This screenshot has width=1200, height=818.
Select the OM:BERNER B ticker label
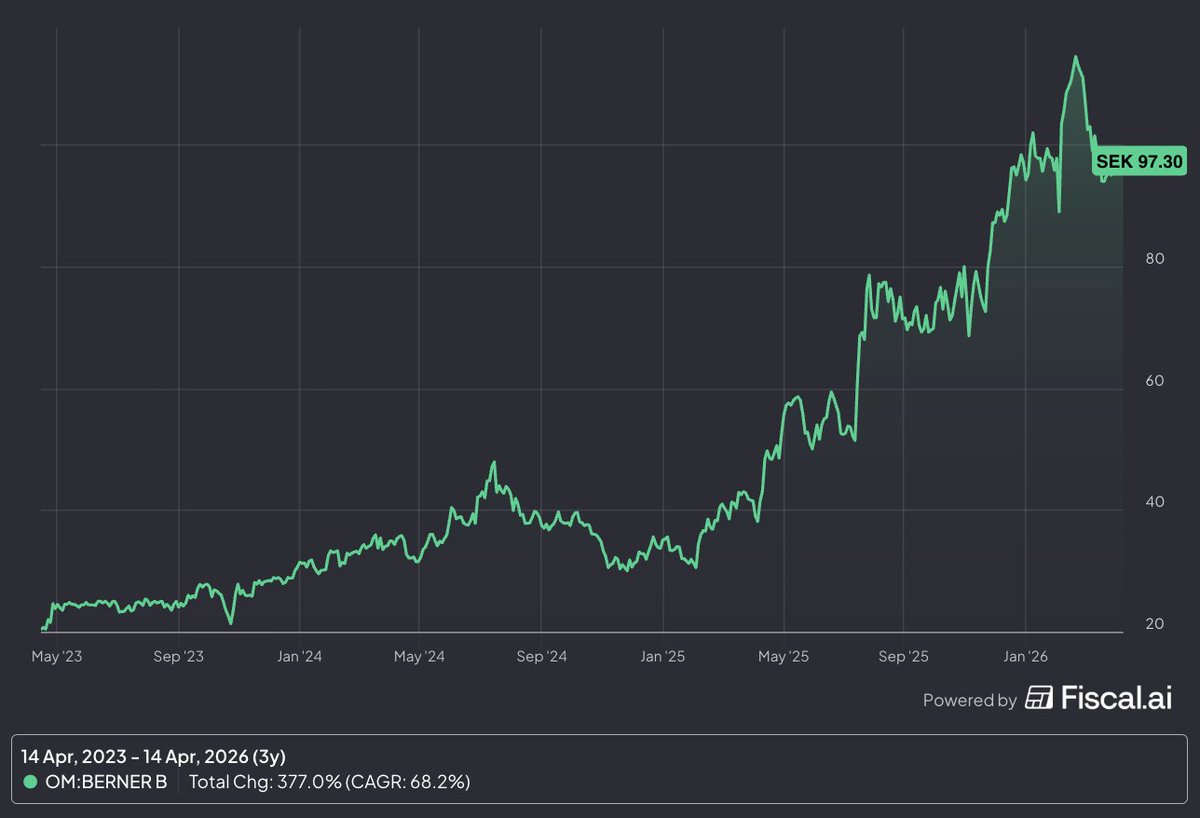click(107, 781)
